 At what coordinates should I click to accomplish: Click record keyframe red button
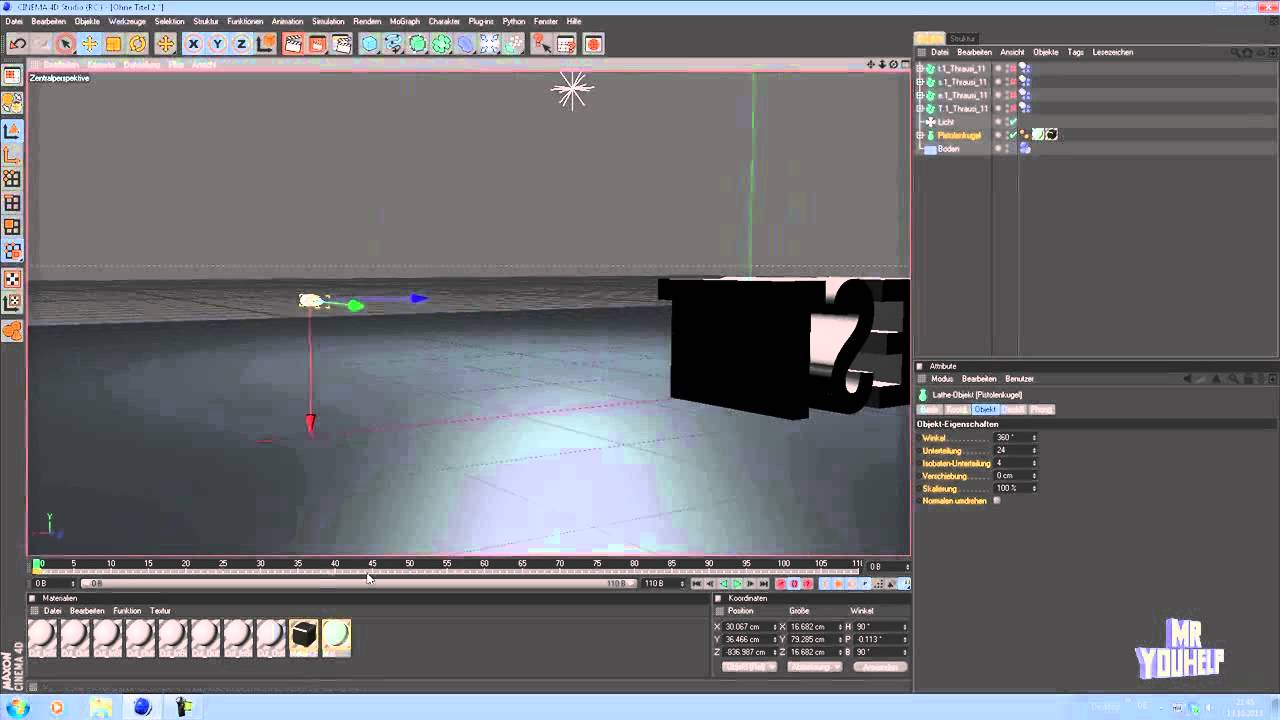pos(781,584)
